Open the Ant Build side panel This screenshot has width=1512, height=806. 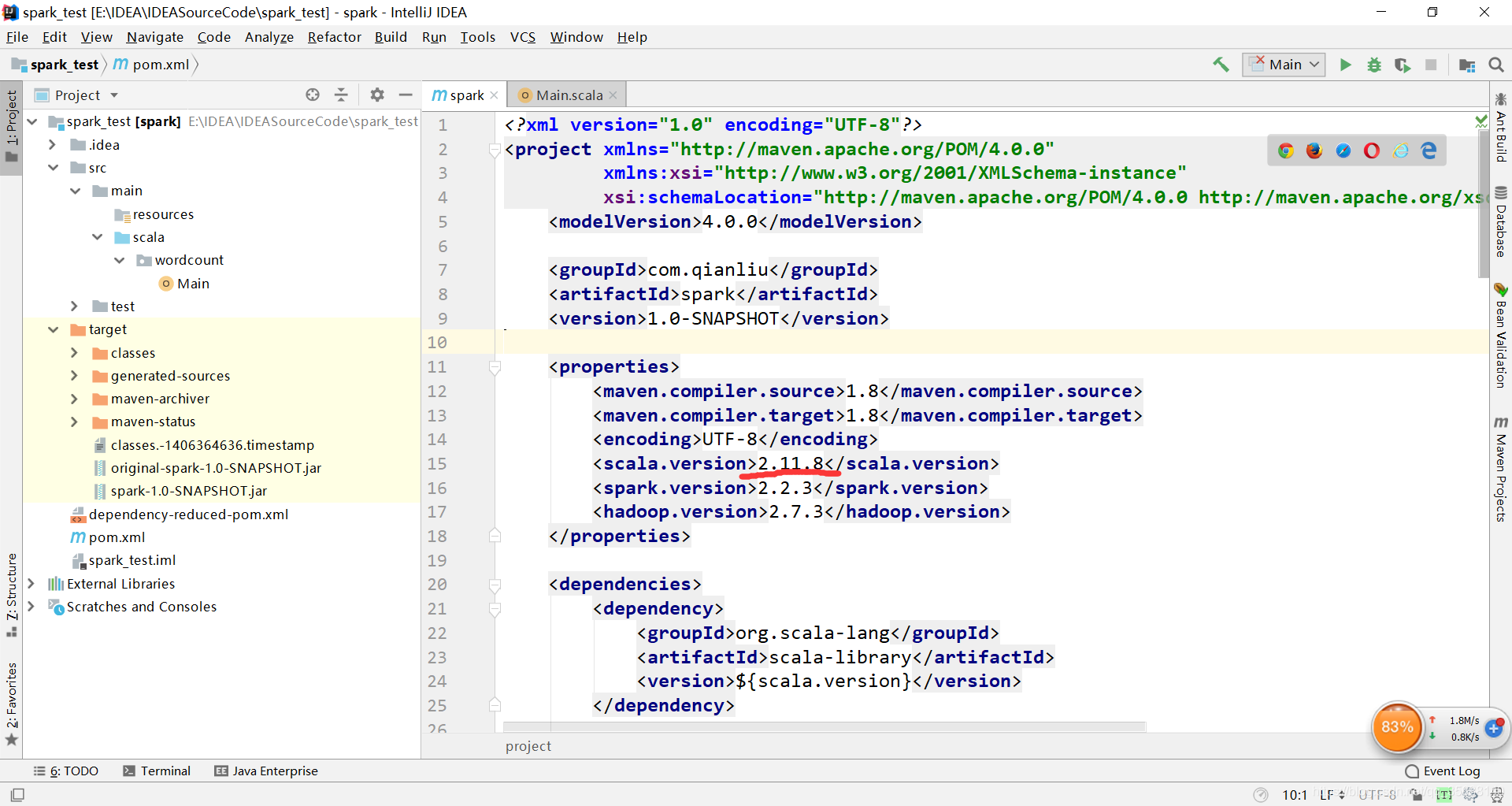1501,128
